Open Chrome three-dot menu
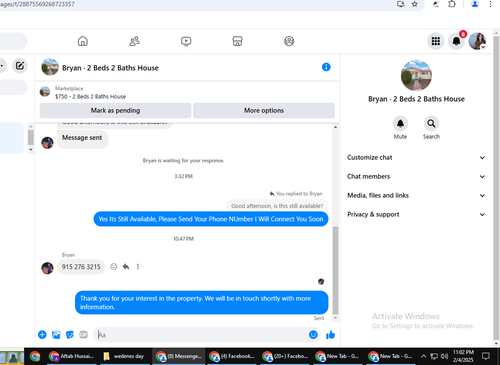The height and width of the screenshot is (365, 500). tap(490, 4)
